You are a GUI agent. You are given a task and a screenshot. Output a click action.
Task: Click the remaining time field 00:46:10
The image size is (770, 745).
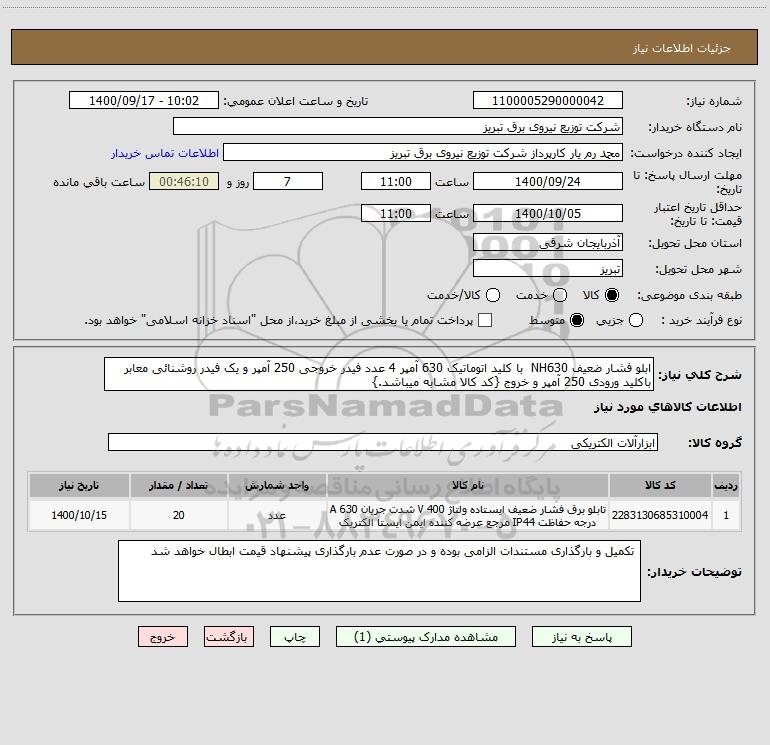pyautogui.click(x=184, y=182)
